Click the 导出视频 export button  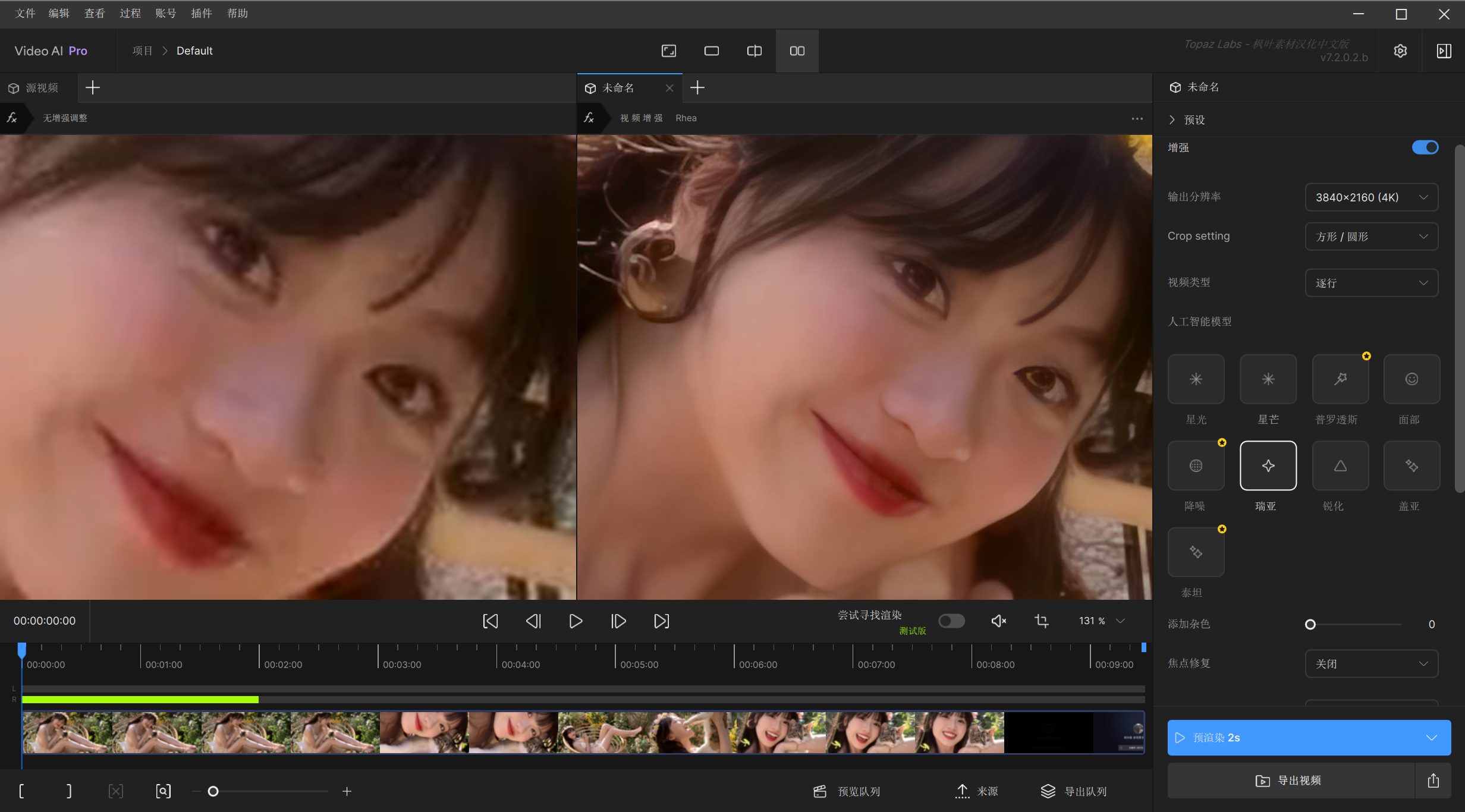[1290, 780]
